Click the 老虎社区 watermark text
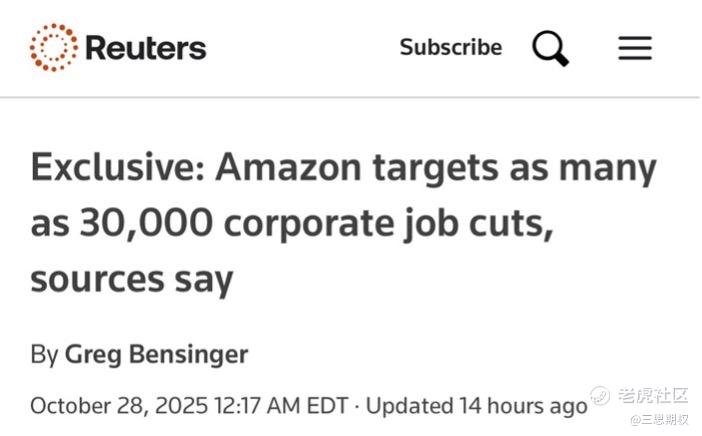 (x=653, y=396)
